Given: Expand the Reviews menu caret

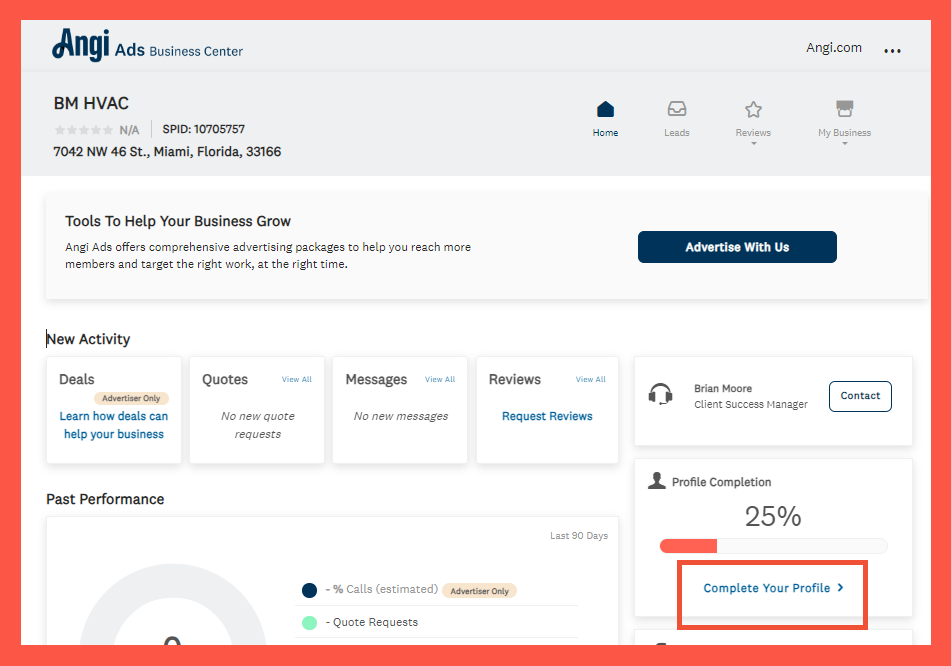Looking at the screenshot, I should pos(753,144).
